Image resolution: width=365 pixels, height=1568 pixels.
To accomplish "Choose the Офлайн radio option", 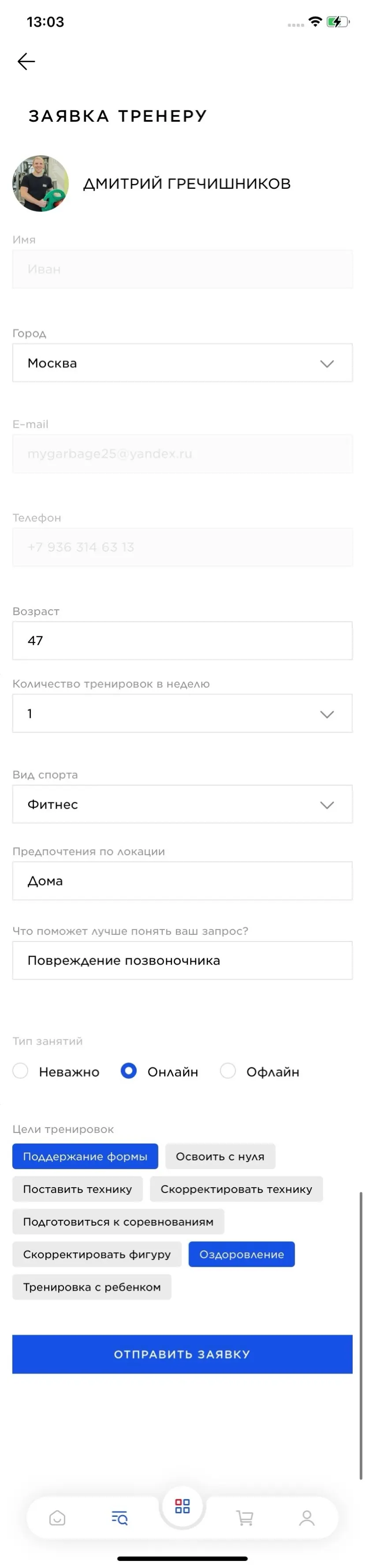I will pos(228,1071).
